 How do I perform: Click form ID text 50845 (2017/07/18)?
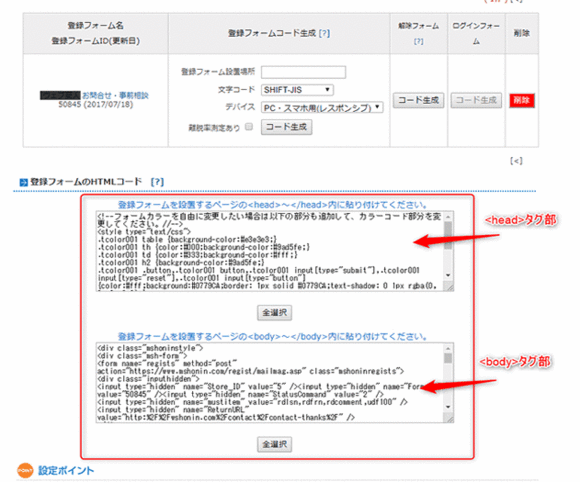click(x=95, y=105)
